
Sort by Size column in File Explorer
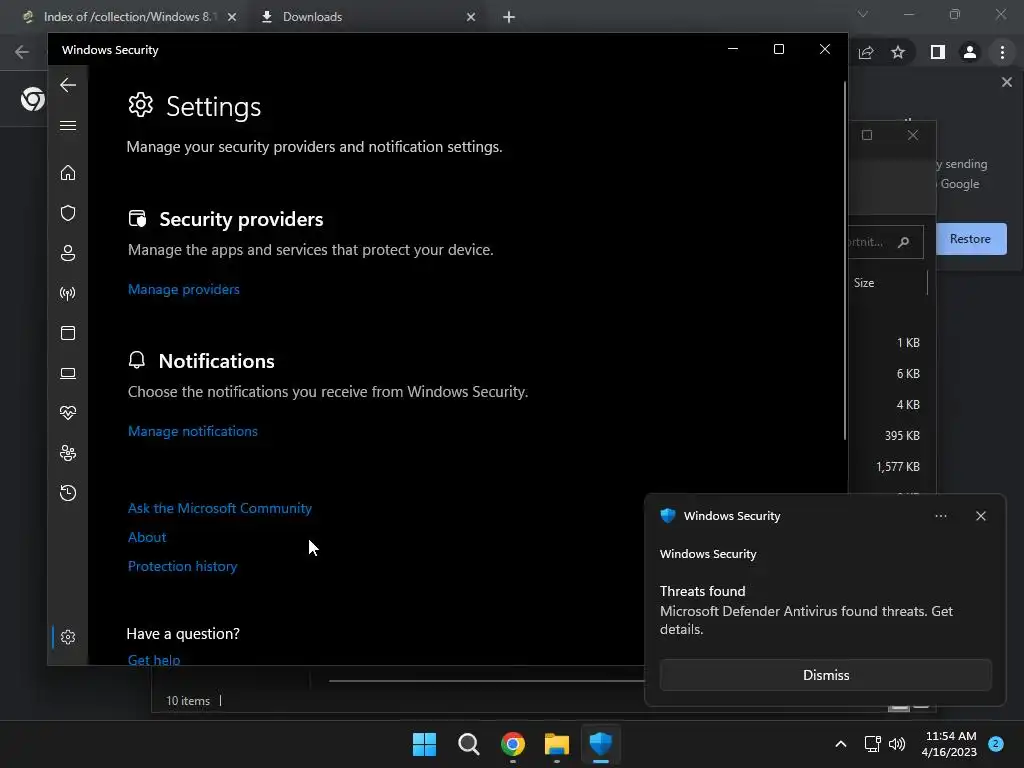863,283
